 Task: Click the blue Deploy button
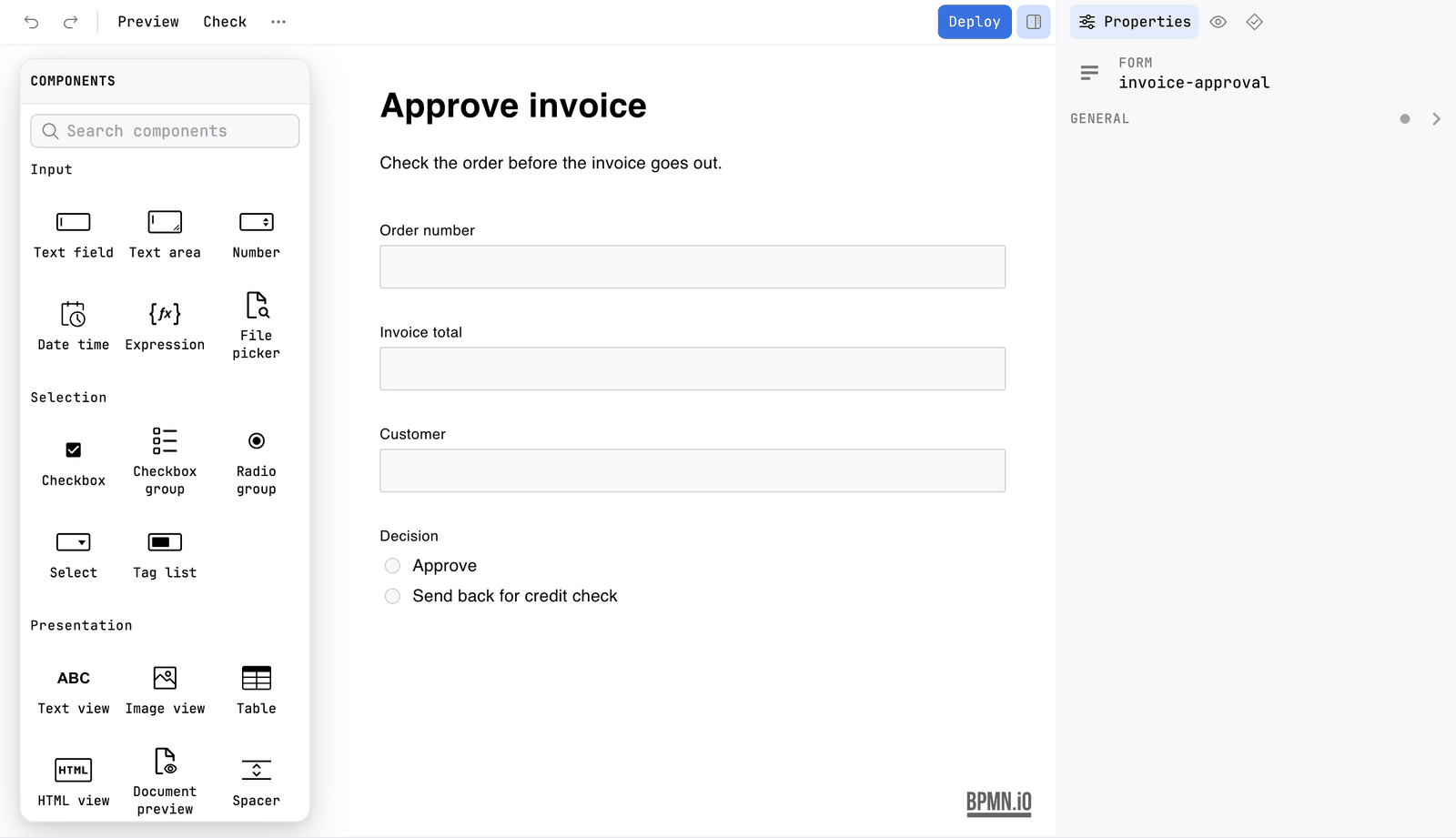pyautogui.click(x=975, y=22)
